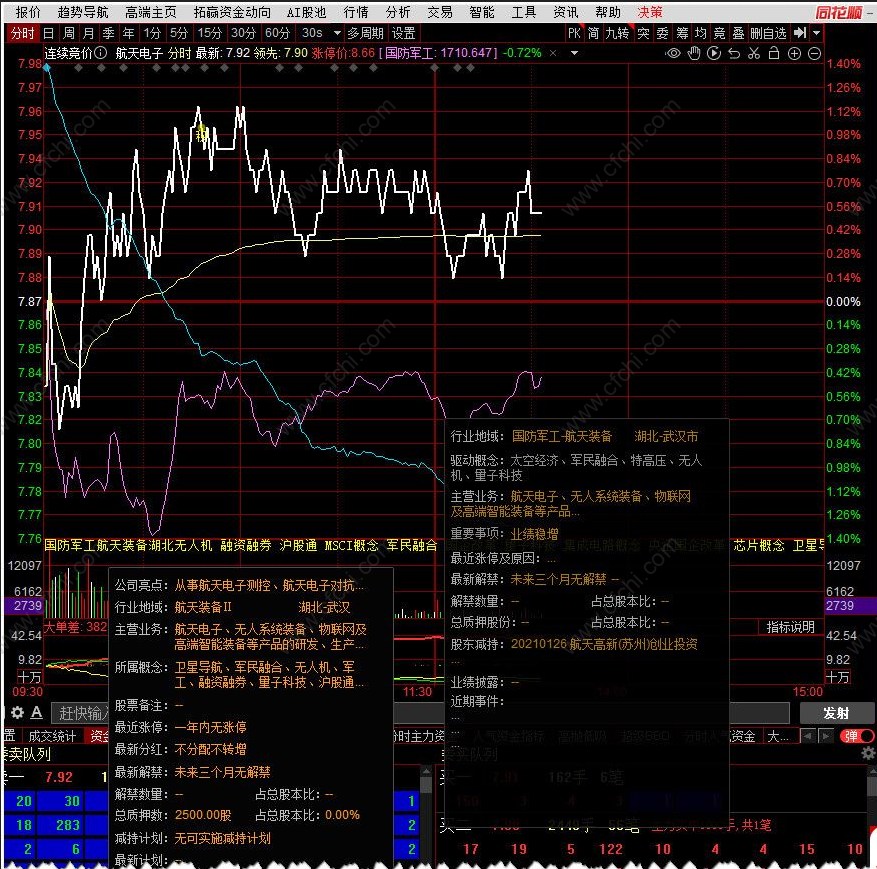Toggle the 均 average line button
This screenshot has height=869, width=877.
(700, 34)
